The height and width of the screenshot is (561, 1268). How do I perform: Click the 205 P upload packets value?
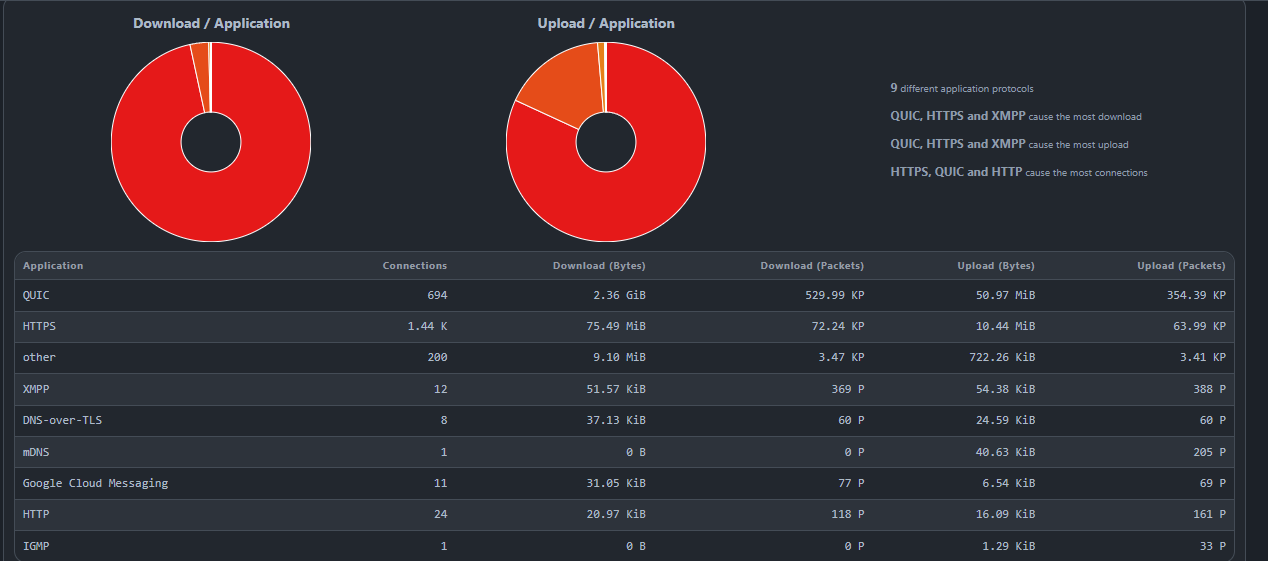point(1209,452)
